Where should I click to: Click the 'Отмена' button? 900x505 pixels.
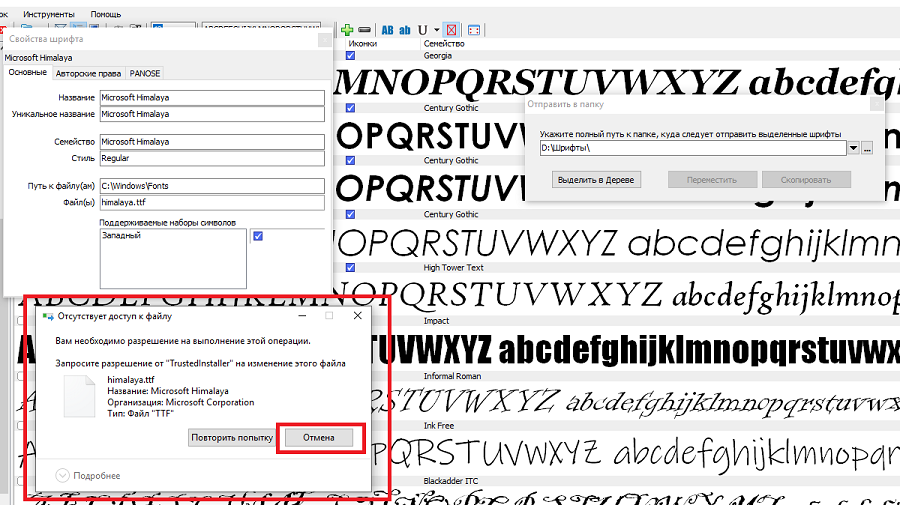click(319, 438)
